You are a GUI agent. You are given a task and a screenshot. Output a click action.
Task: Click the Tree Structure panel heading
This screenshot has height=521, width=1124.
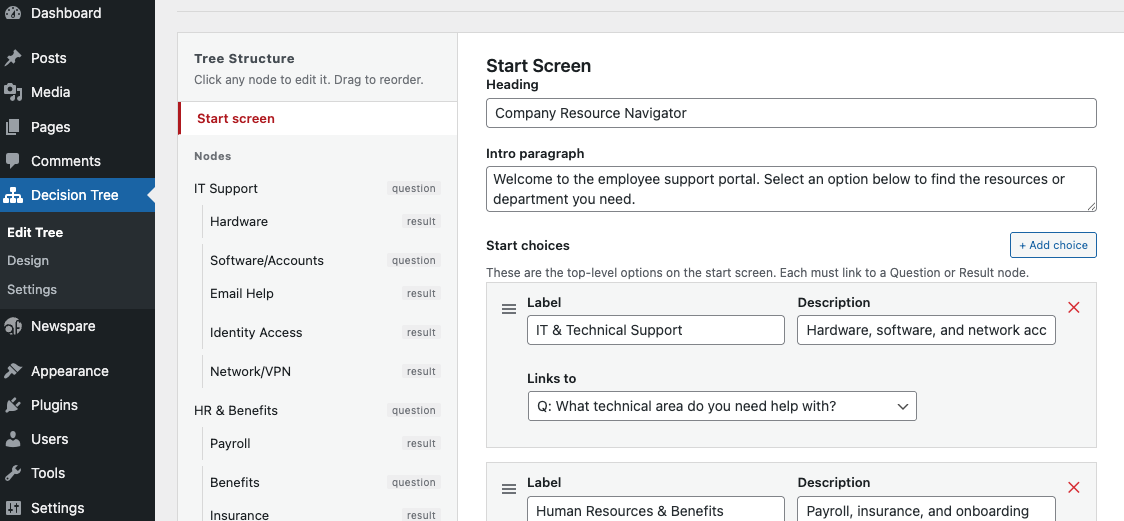click(244, 59)
